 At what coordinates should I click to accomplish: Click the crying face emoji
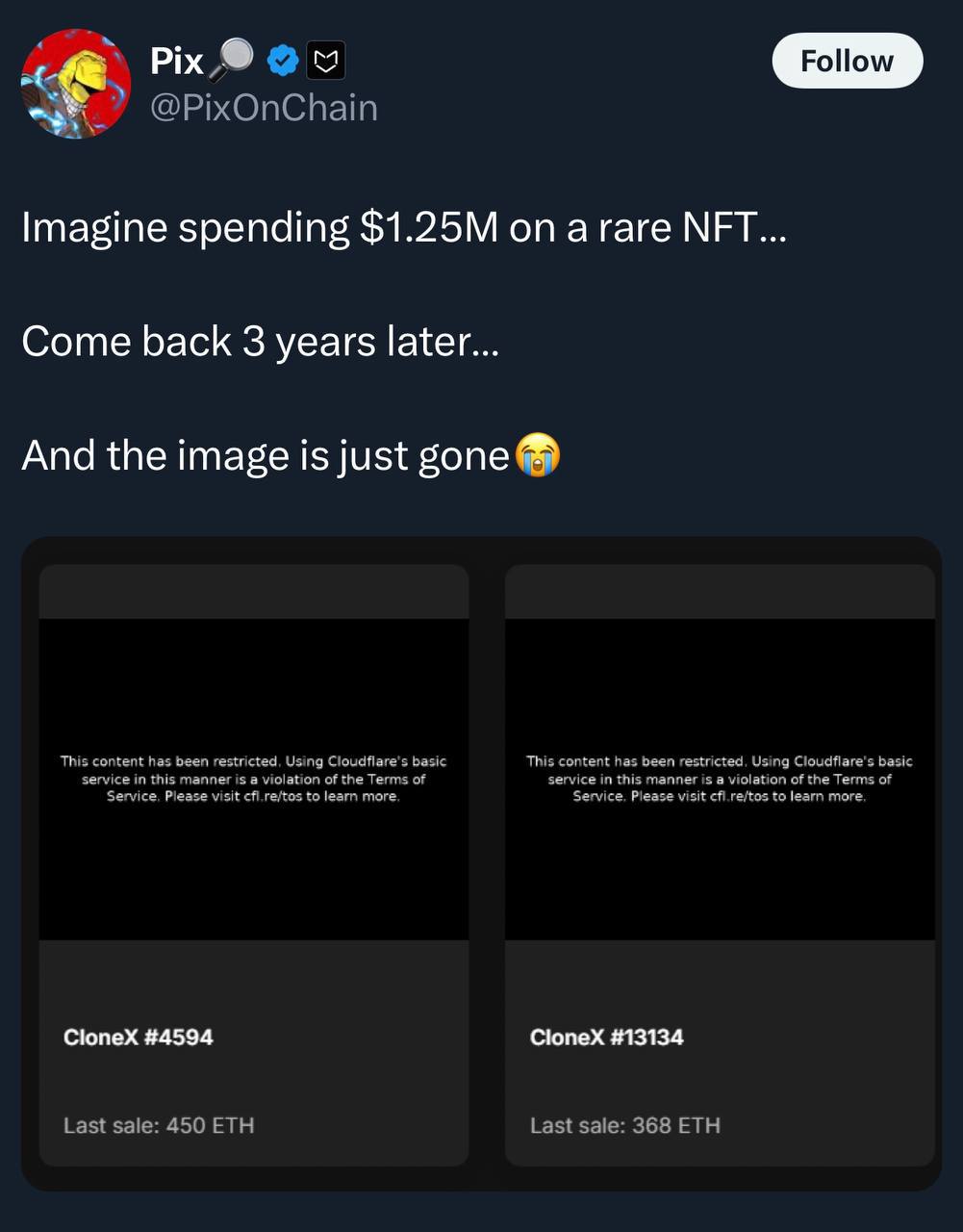click(x=538, y=455)
